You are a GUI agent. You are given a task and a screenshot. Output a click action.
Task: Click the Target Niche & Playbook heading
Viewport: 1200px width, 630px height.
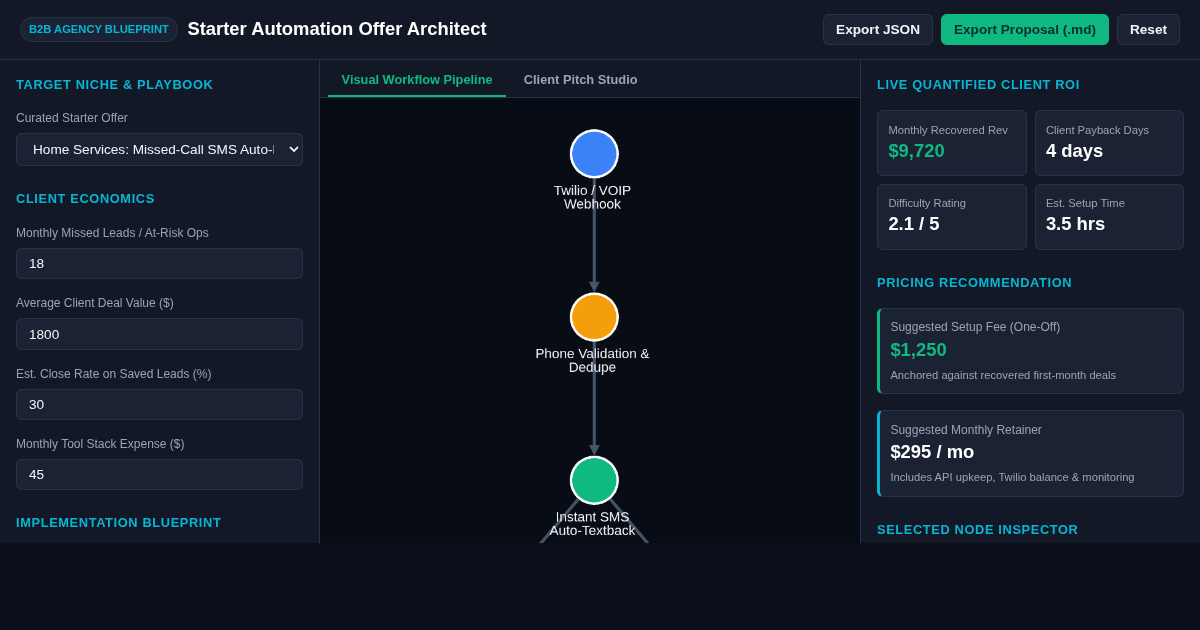pos(114,84)
